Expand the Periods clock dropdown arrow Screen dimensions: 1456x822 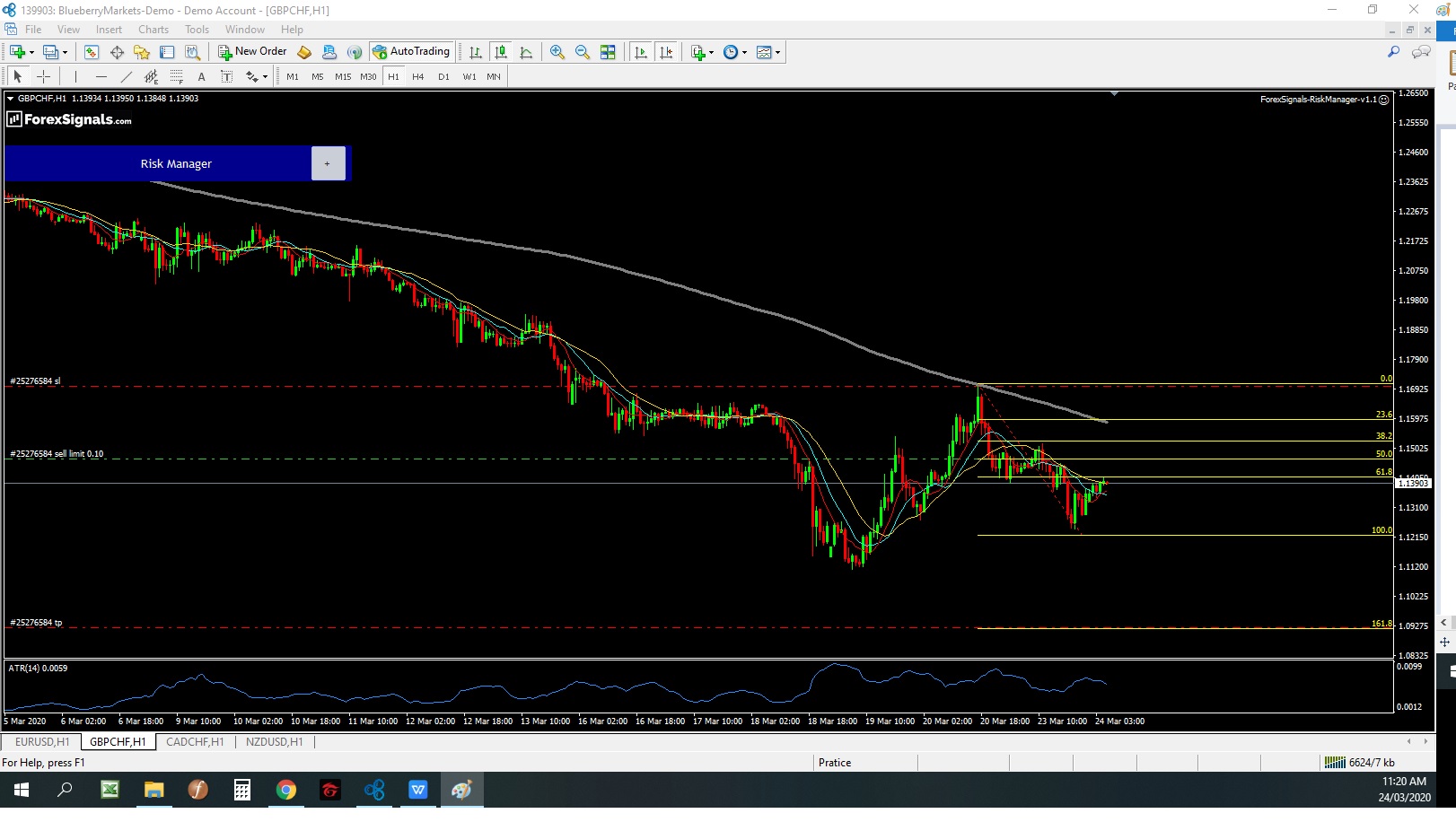[744, 52]
